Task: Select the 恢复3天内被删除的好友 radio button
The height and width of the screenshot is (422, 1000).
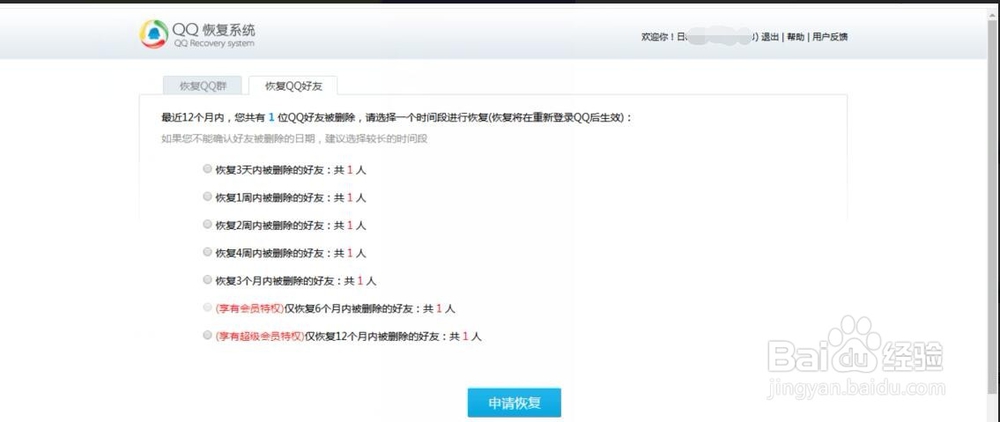Action: [207, 170]
